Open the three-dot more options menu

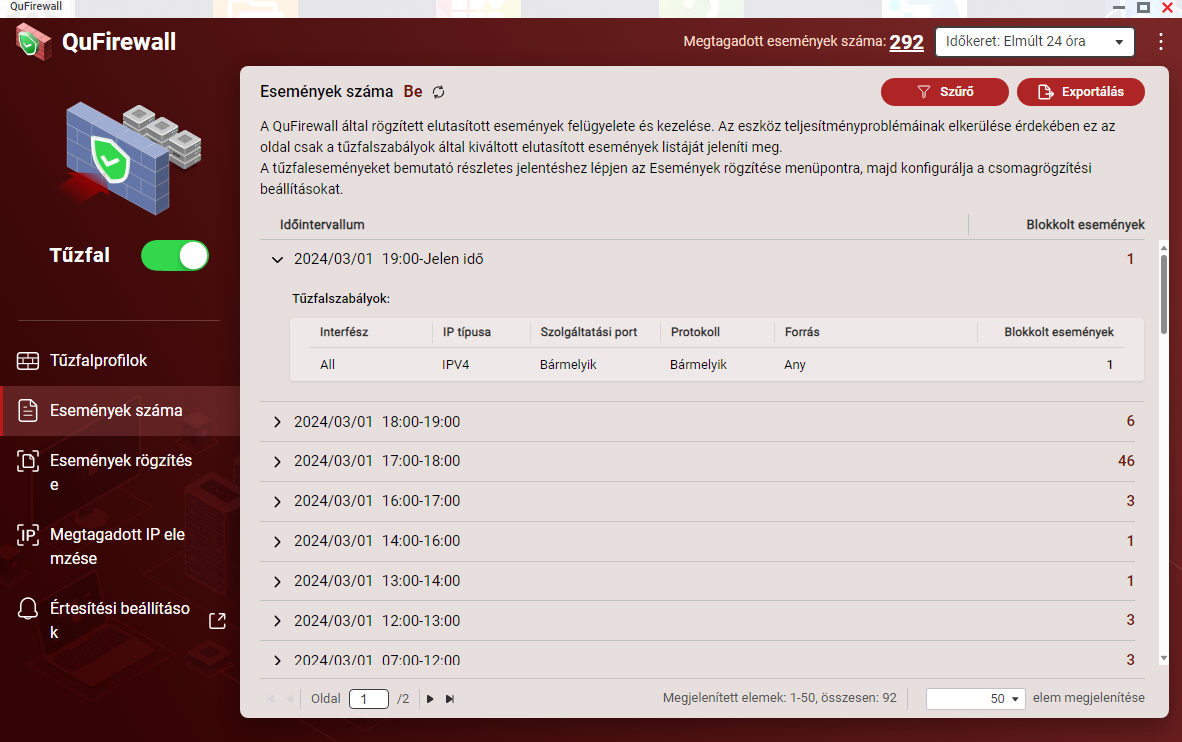[1160, 41]
